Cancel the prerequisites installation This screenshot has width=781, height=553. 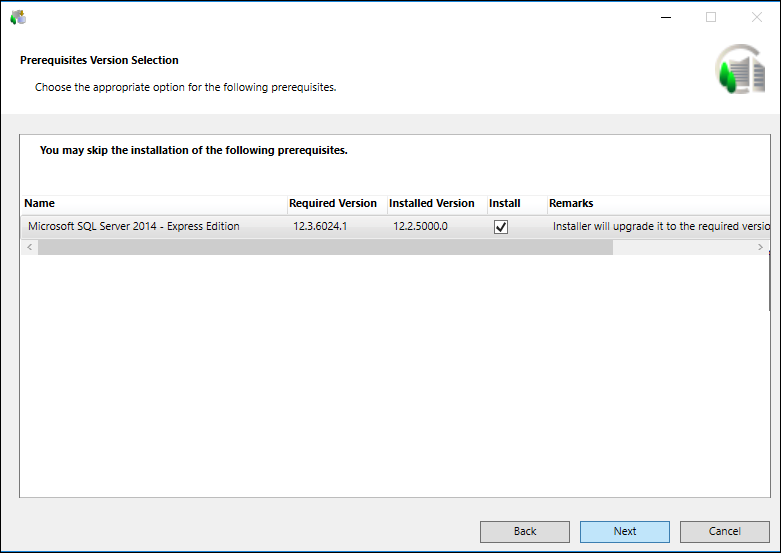click(725, 531)
